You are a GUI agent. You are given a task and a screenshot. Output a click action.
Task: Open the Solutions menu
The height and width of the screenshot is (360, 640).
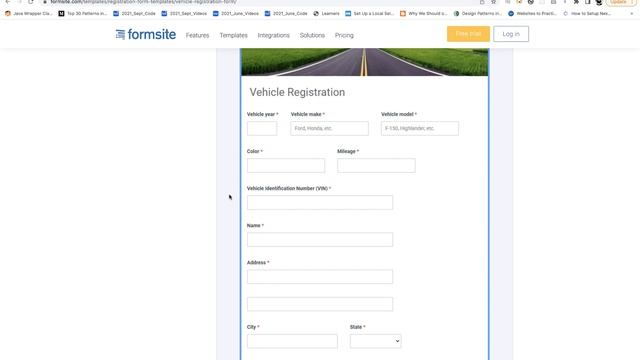click(x=312, y=35)
